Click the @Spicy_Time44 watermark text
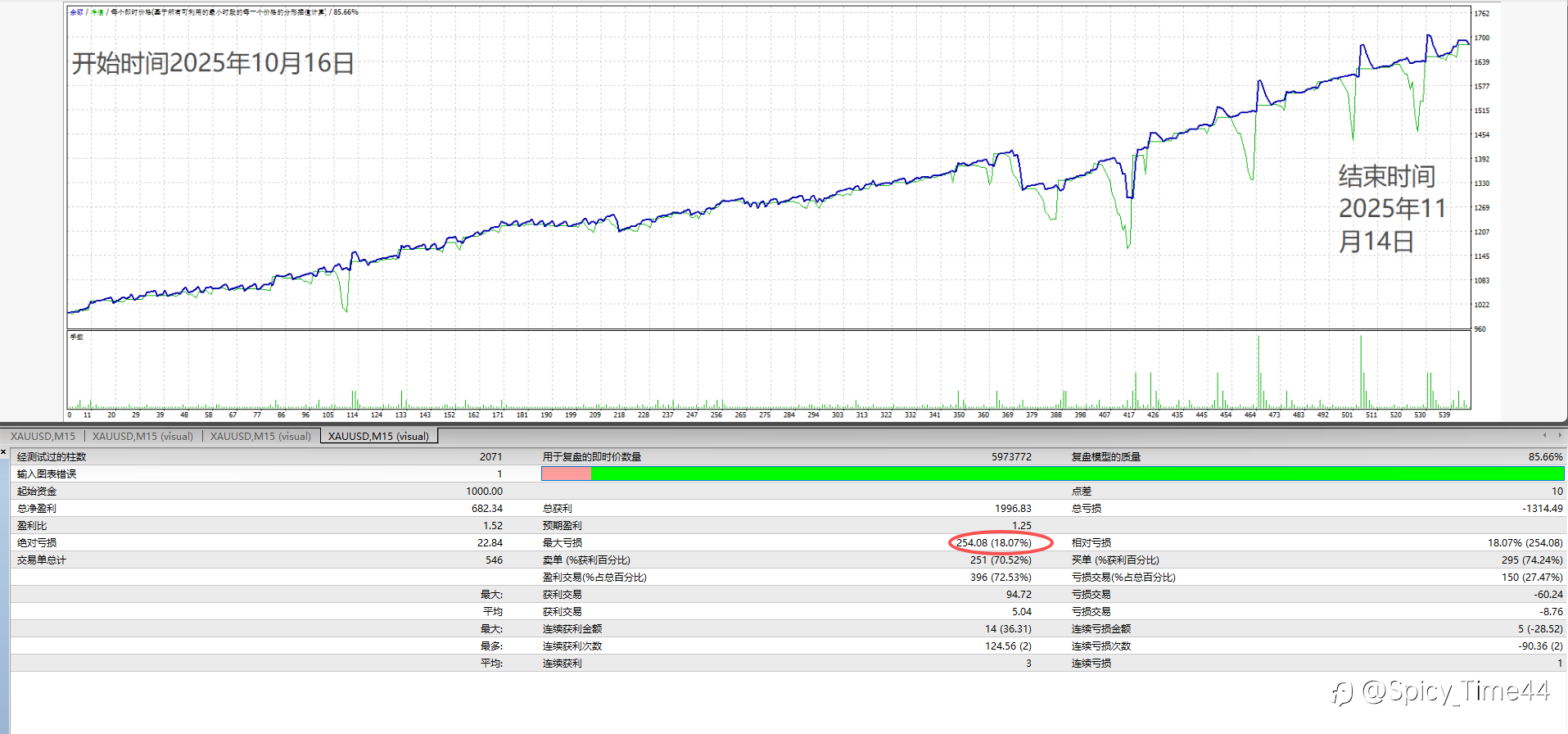 coord(1455,691)
